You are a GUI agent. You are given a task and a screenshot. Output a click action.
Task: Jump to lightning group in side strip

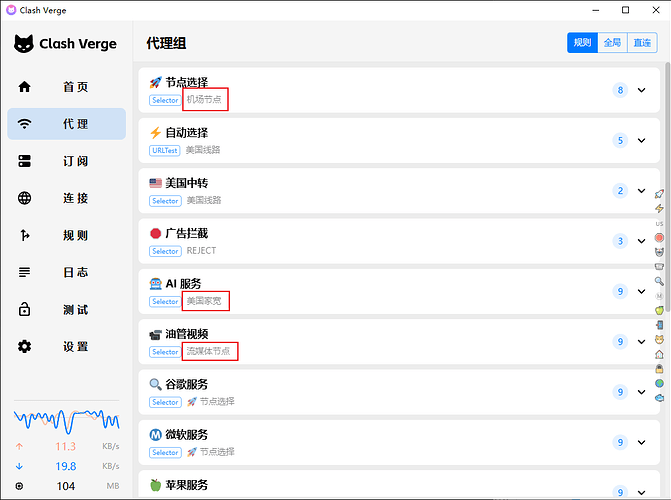click(x=659, y=208)
